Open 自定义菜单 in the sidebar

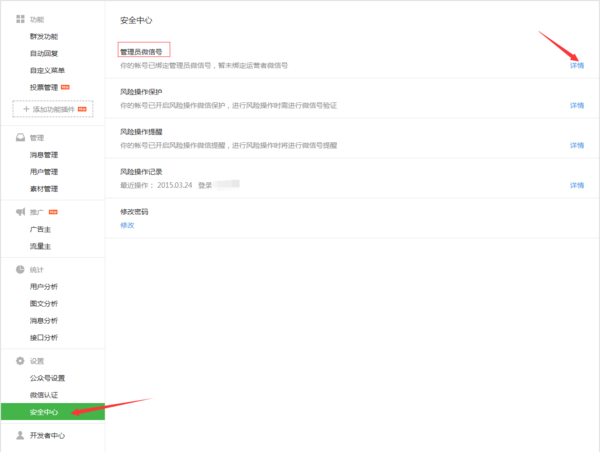(x=47, y=70)
